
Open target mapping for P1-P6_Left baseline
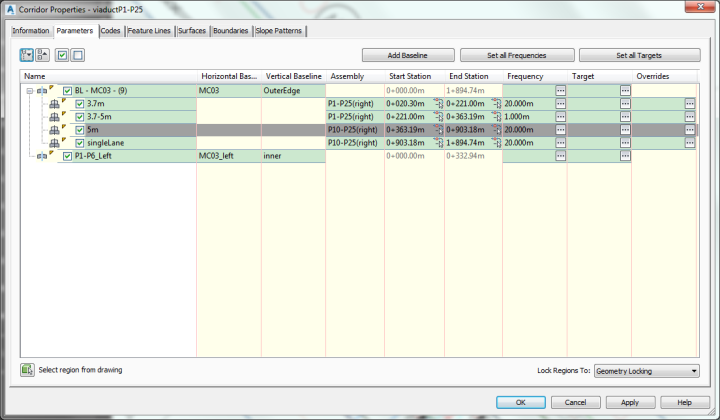(625, 156)
